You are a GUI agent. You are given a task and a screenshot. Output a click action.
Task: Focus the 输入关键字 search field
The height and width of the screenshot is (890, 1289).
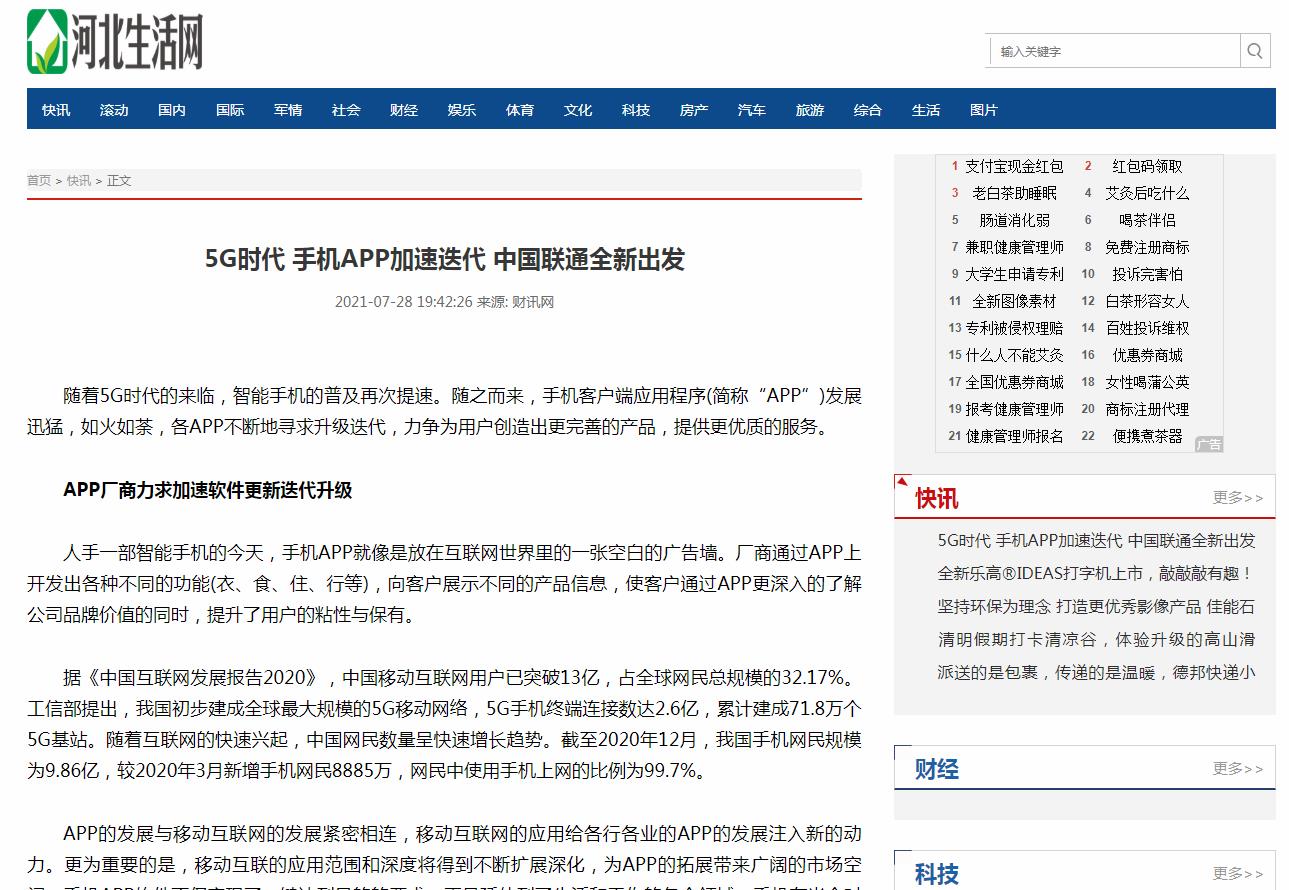(x=1115, y=51)
